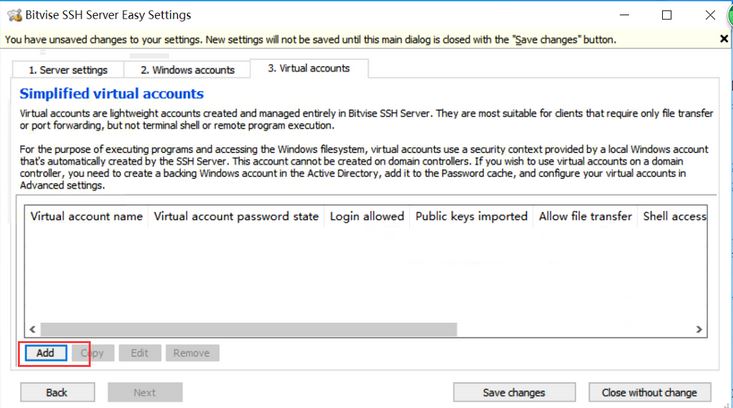Save changes to the settings
The height and width of the screenshot is (408, 733).
point(514,392)
